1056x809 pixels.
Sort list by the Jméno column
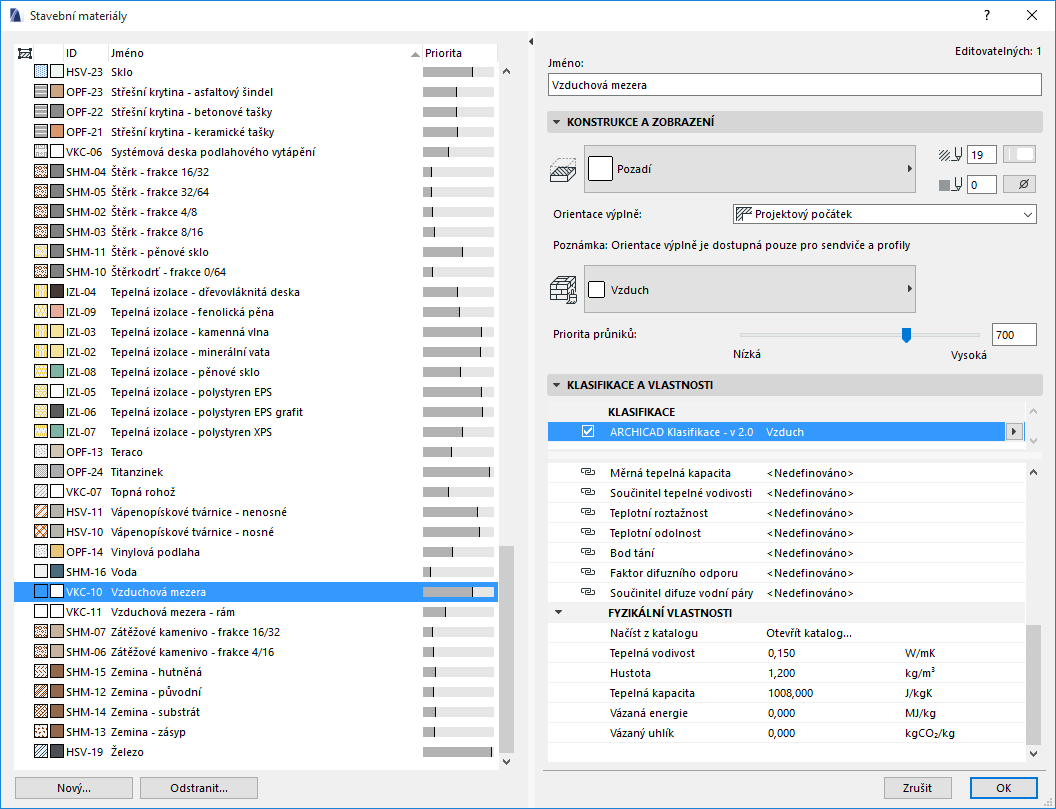[265, 53]
